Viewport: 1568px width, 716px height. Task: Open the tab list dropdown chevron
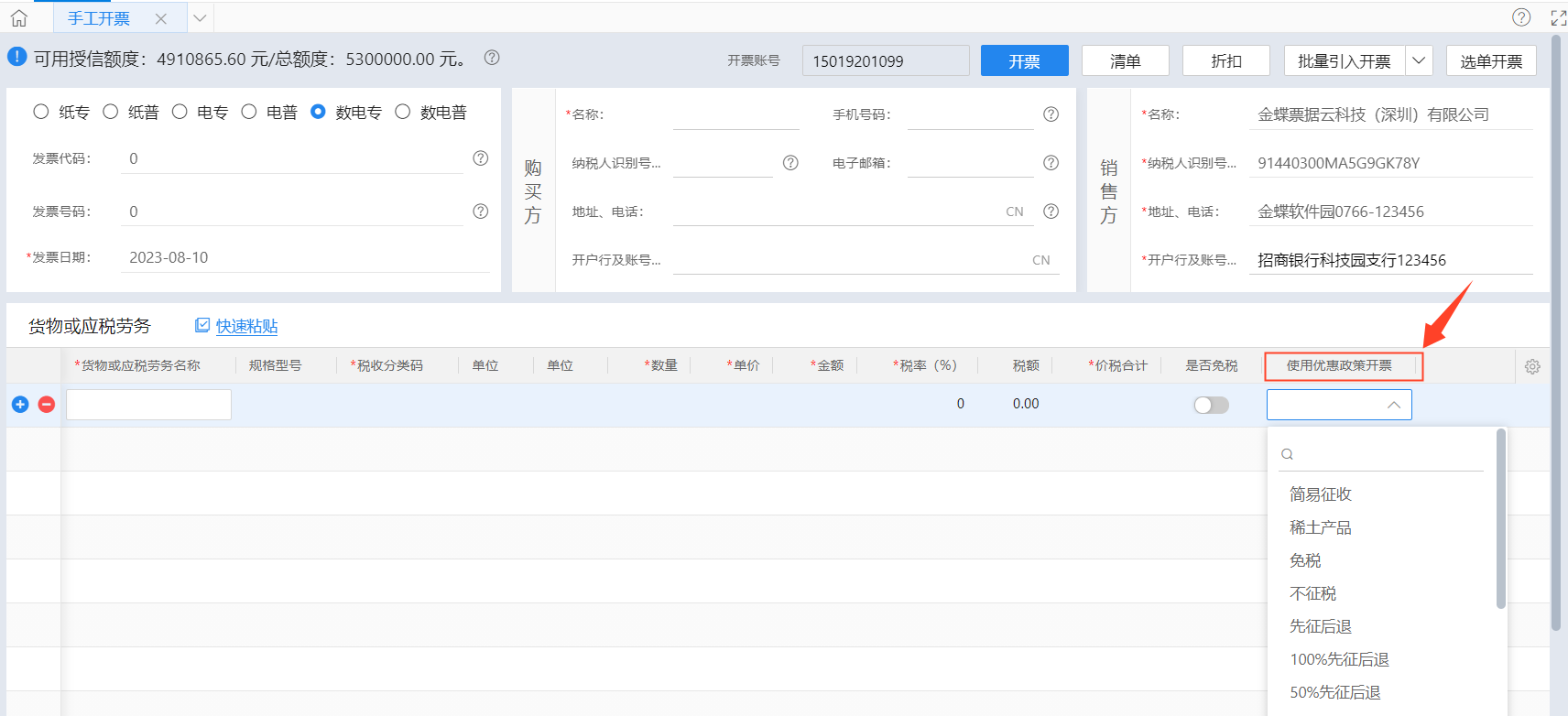[200, 17]
